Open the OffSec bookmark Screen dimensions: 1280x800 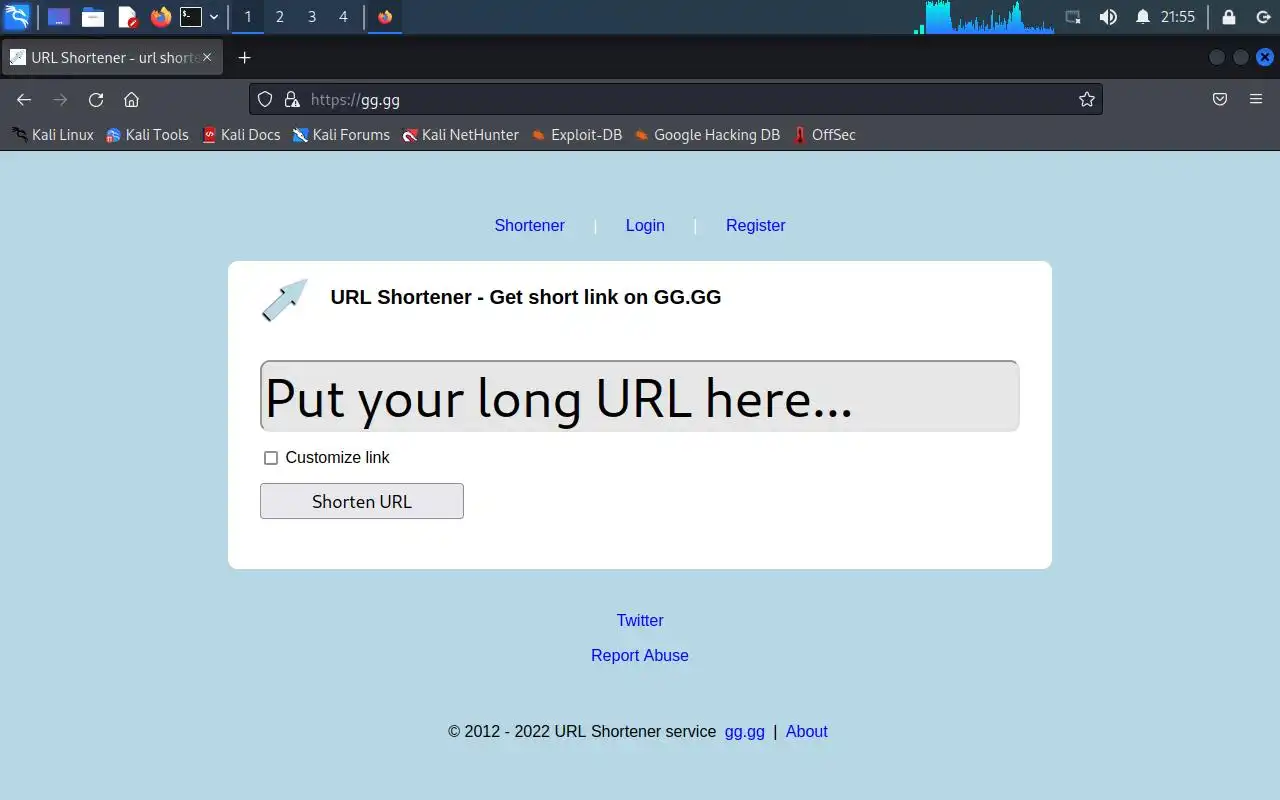pyautogui.click(x=824, y=135)
